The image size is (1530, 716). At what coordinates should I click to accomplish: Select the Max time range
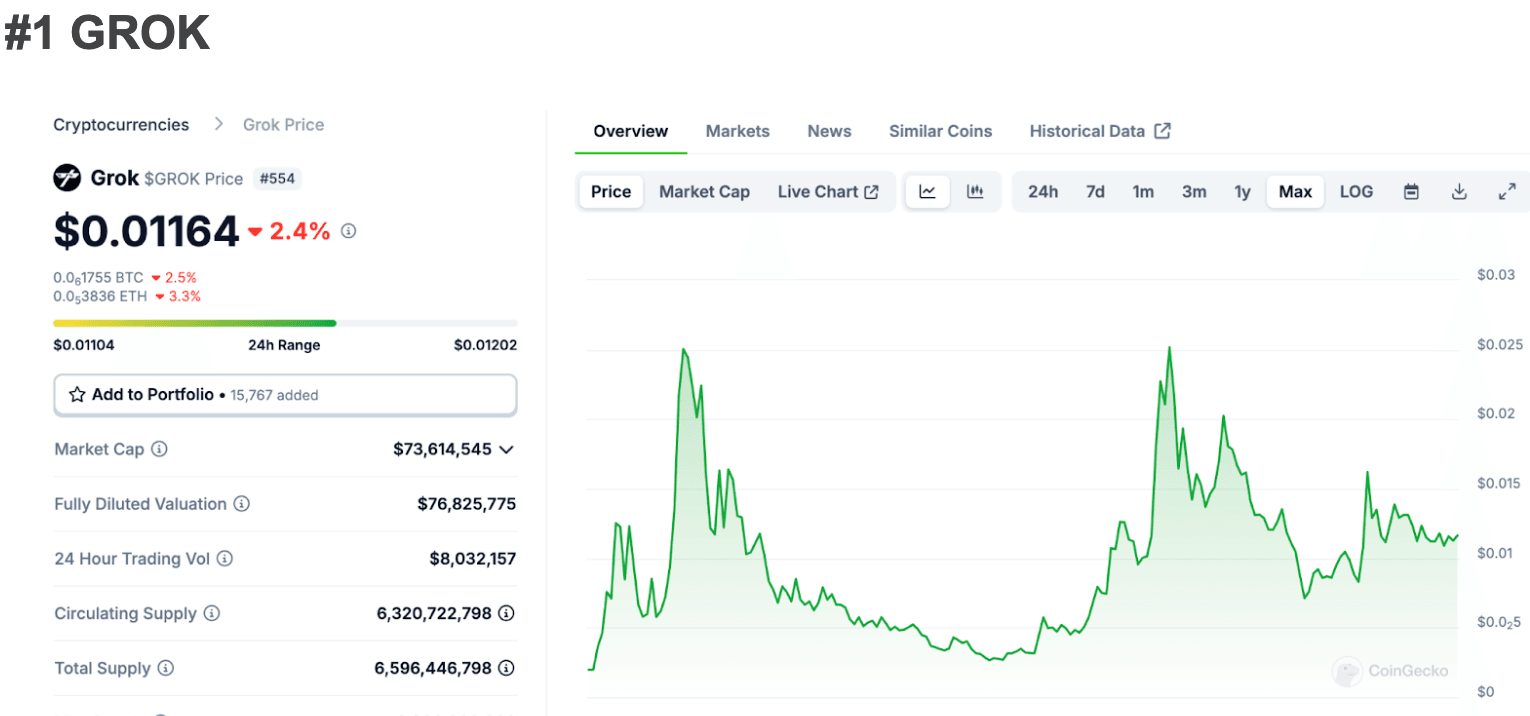point(1295,192)
